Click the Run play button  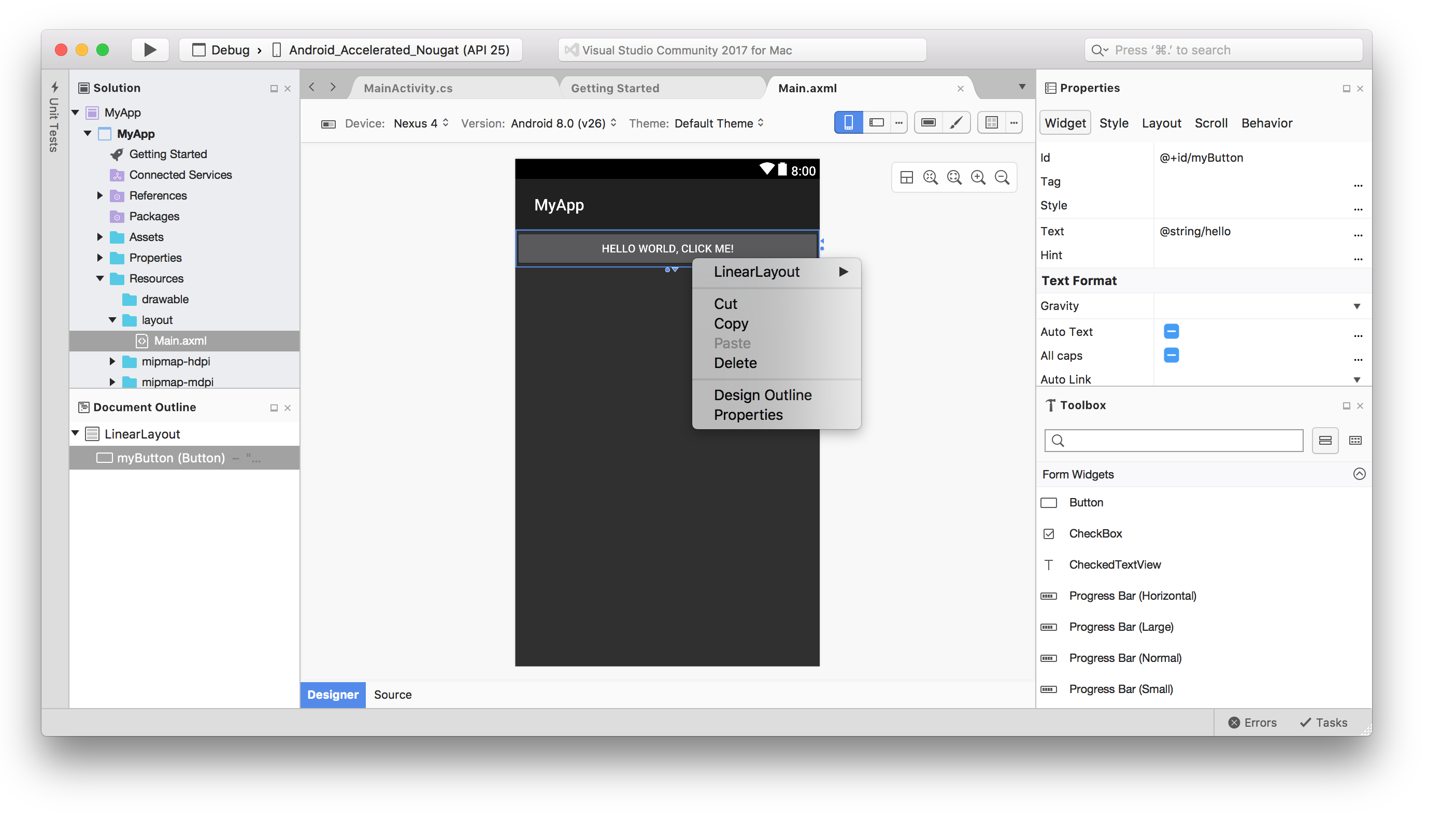tap(150, 50)
